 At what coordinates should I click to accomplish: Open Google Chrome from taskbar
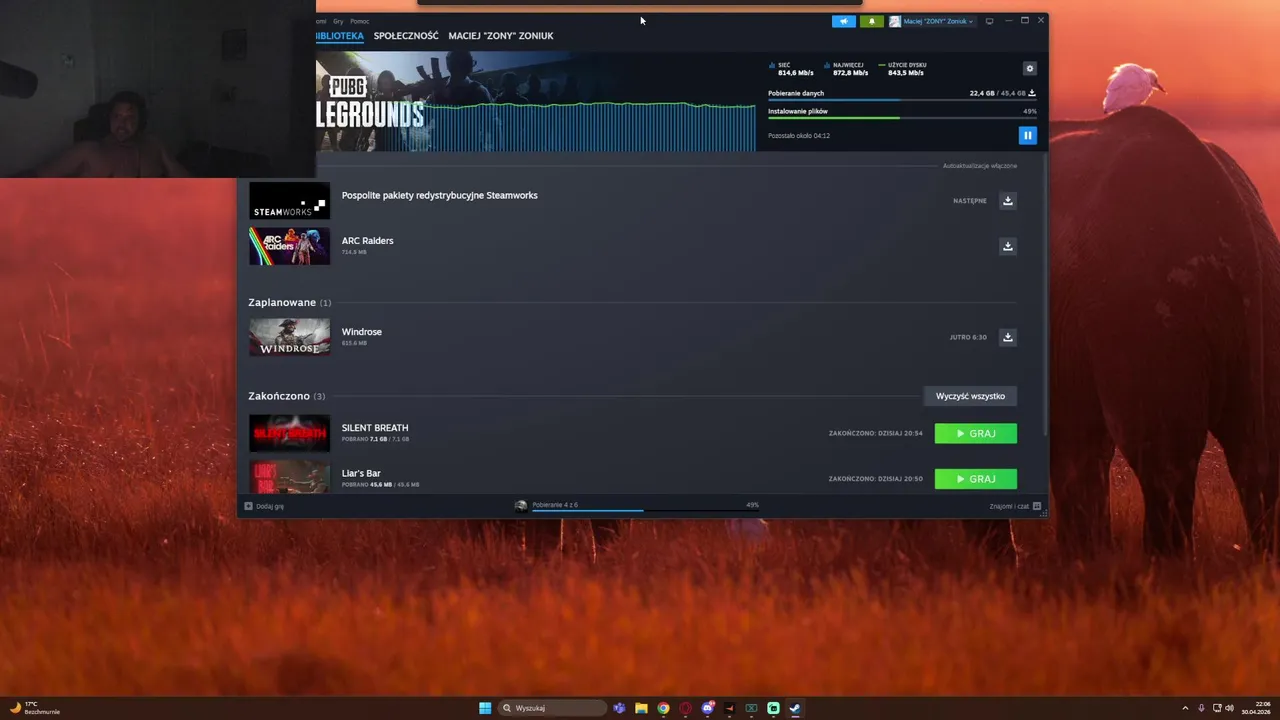663,708
